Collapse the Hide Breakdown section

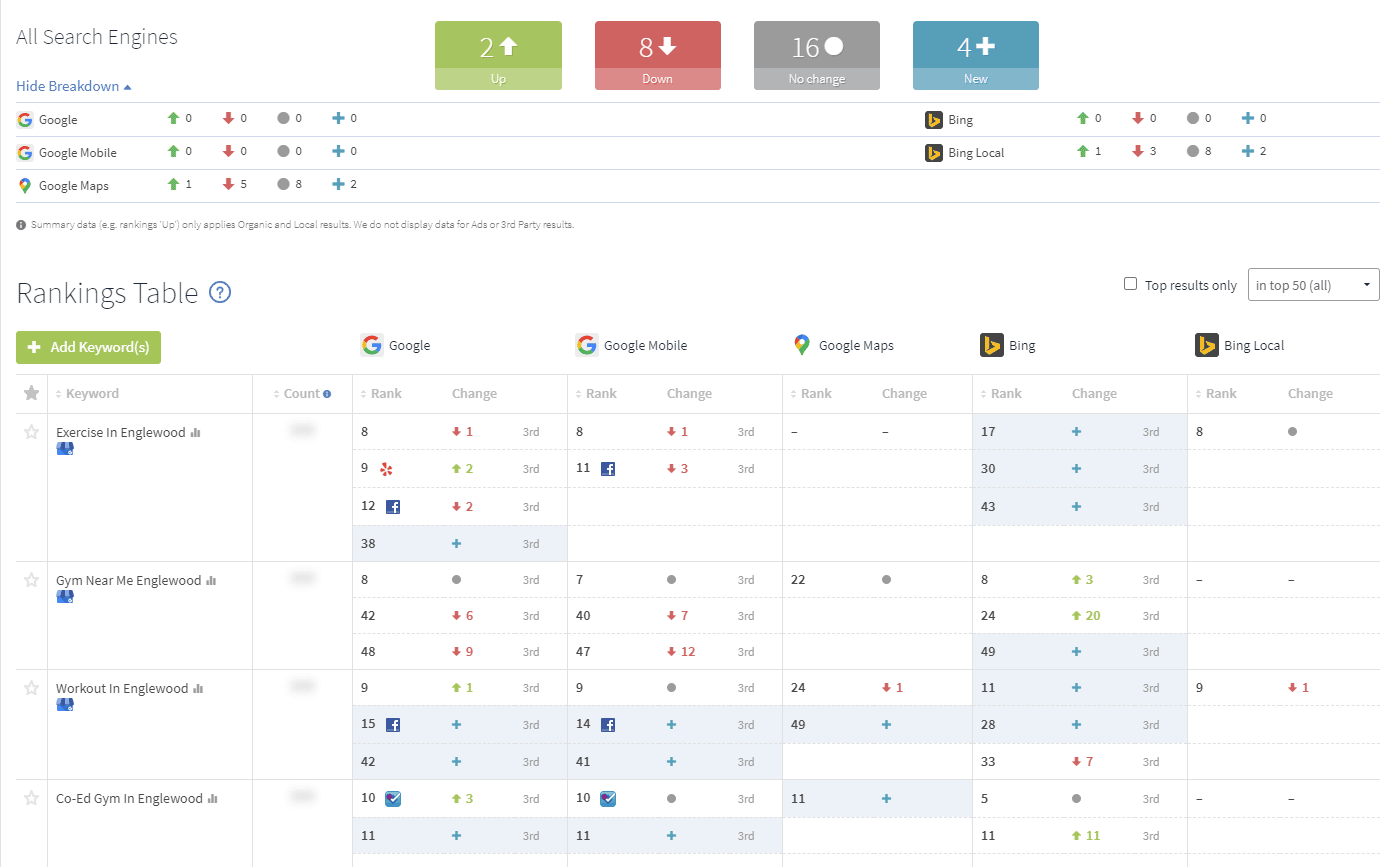(73, 86)
